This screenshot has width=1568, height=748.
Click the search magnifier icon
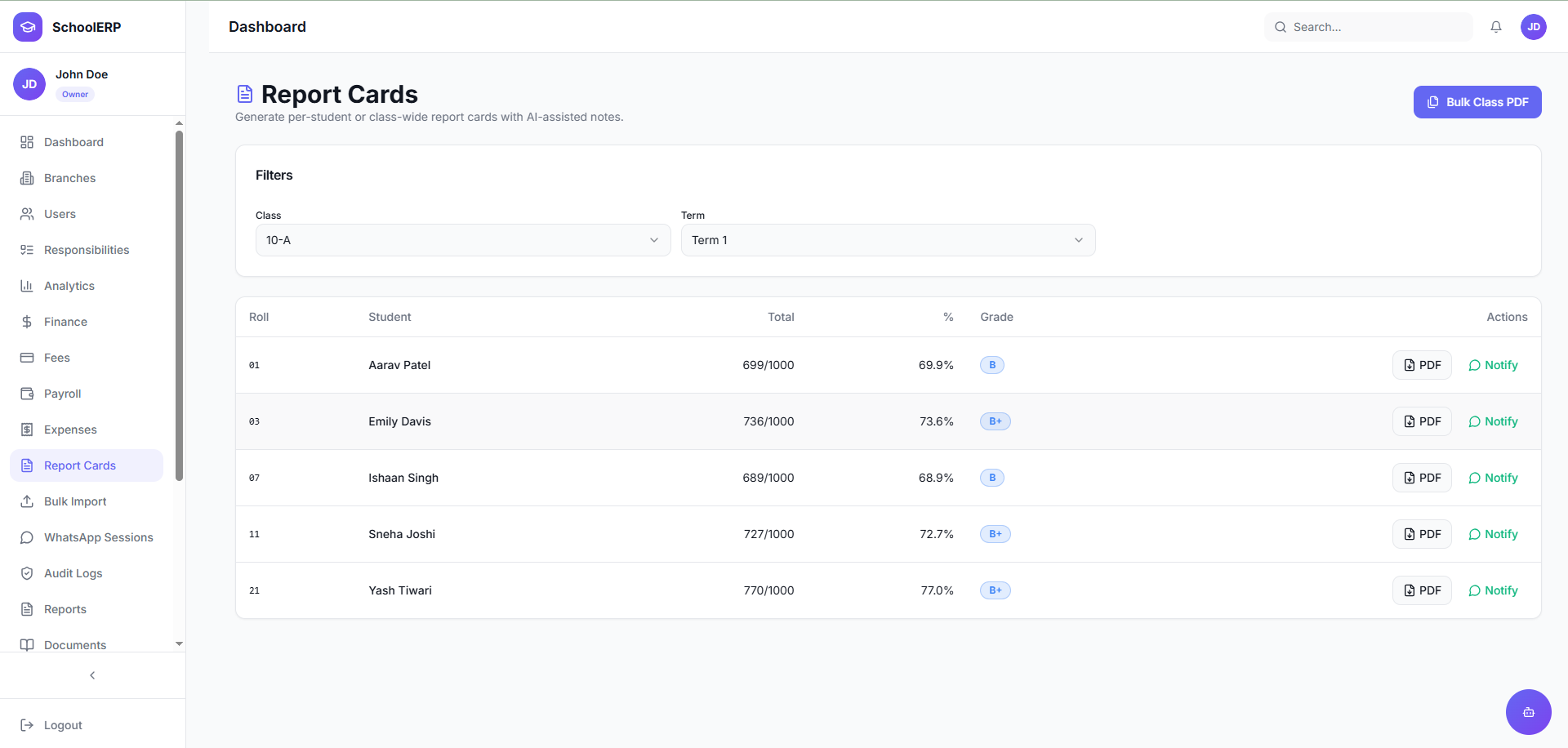[x=1281, y=27]
